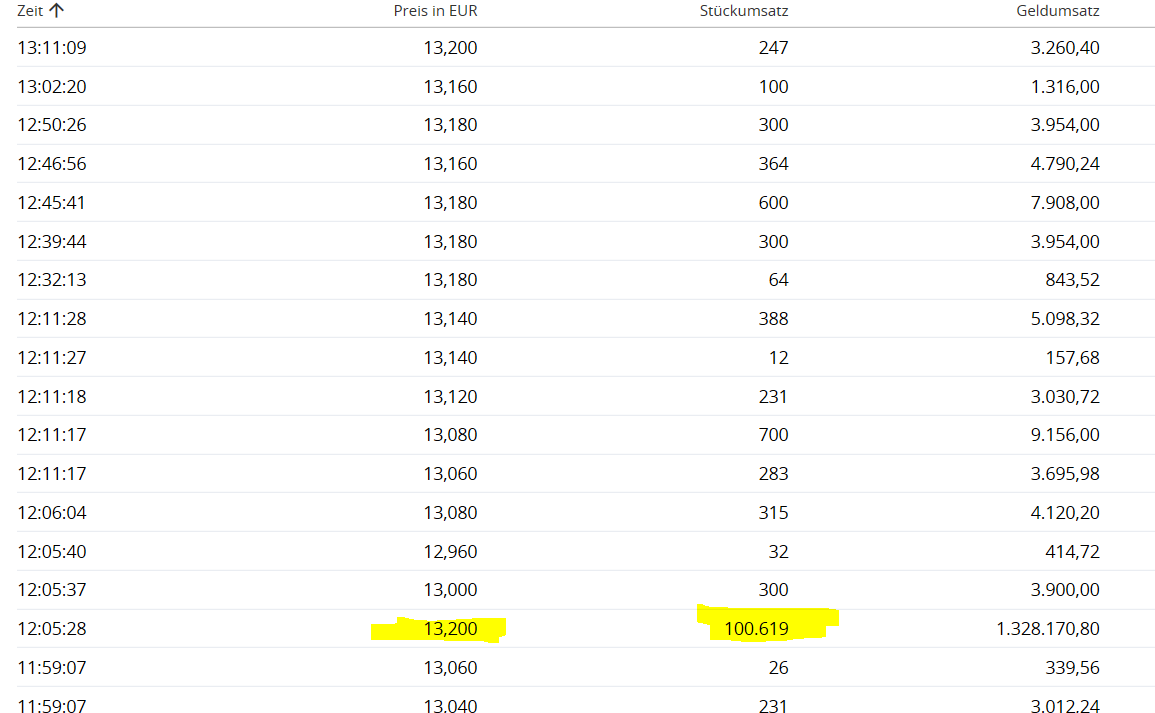Click the Stückumsatz column header

click(x=743, y=11)
